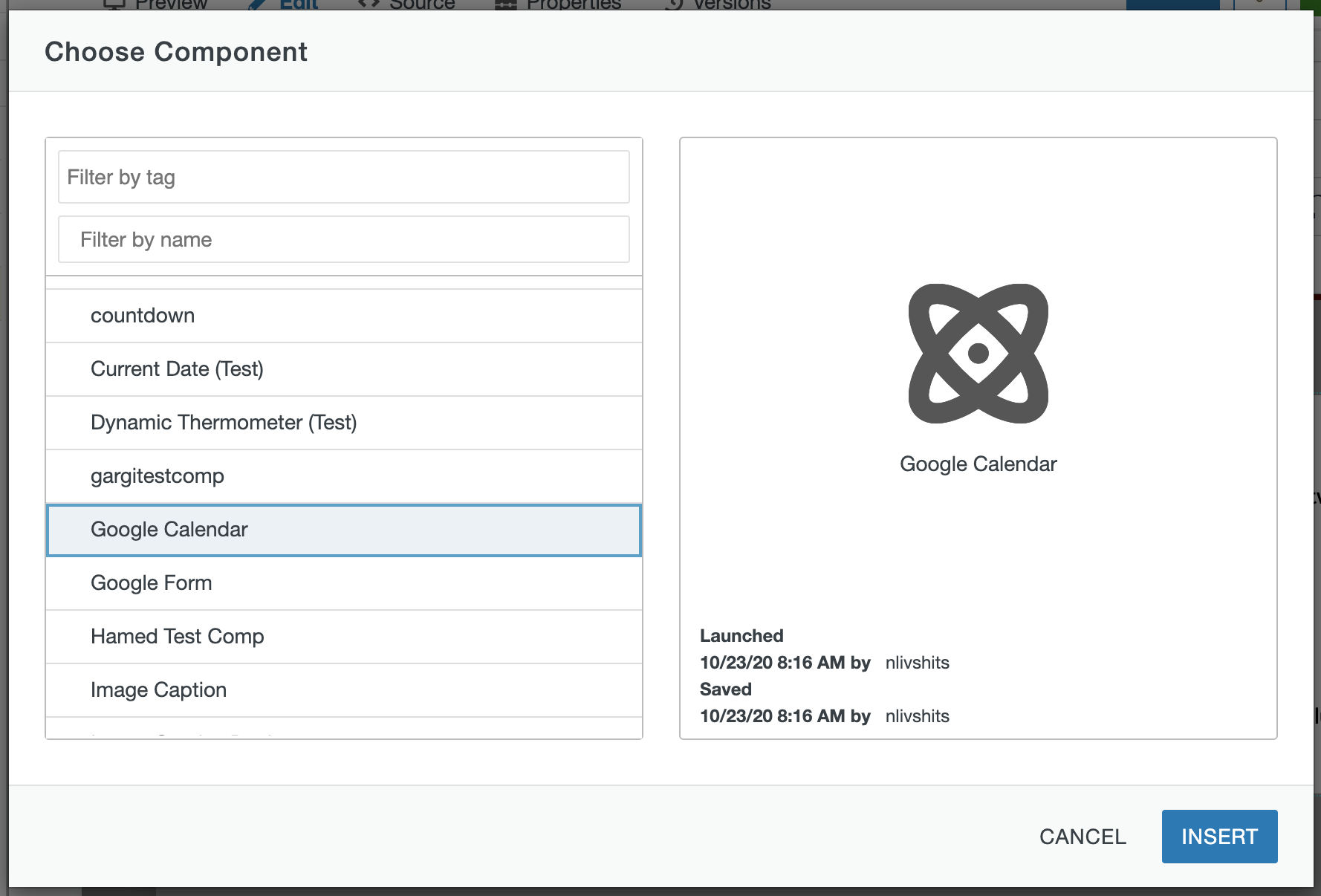Click the Google Calendar label under the preview icon
Image resolution: width=1321 pixels, height=896 pixels.
(978, 464)
